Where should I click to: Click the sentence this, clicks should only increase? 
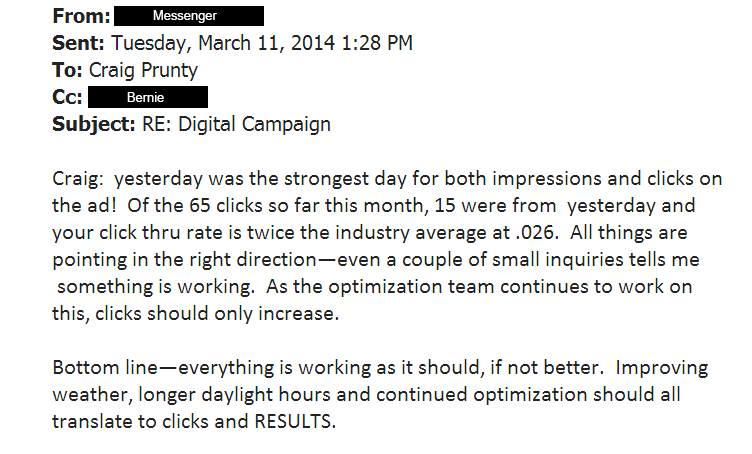[x=196, y=314]
